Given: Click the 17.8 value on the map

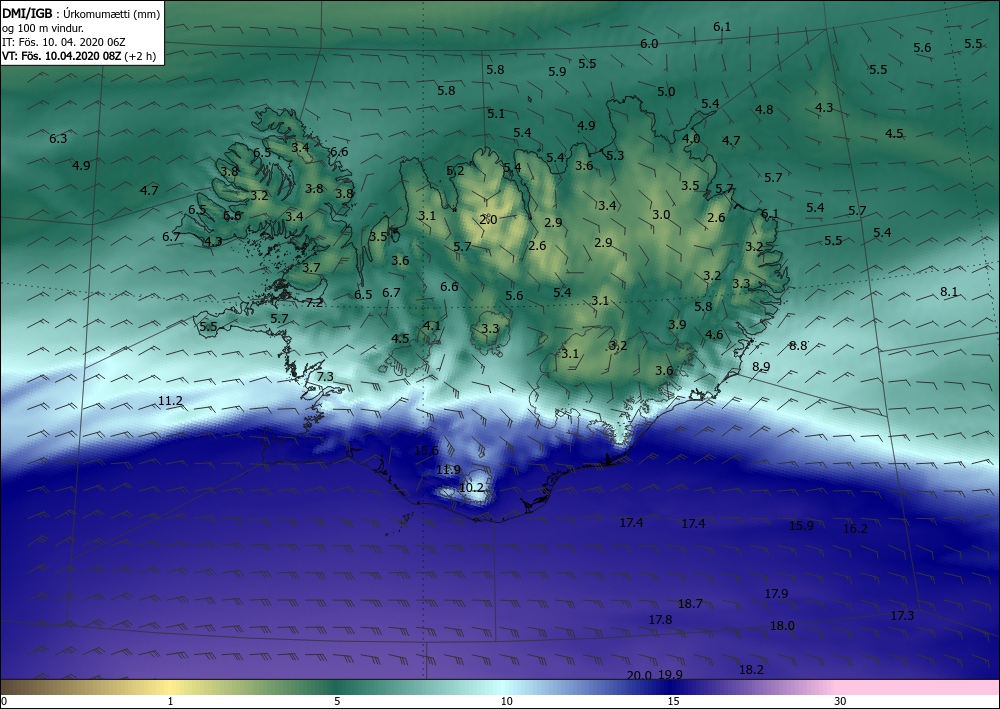Looking at the screenshot, I should click(x=660, y=620).
